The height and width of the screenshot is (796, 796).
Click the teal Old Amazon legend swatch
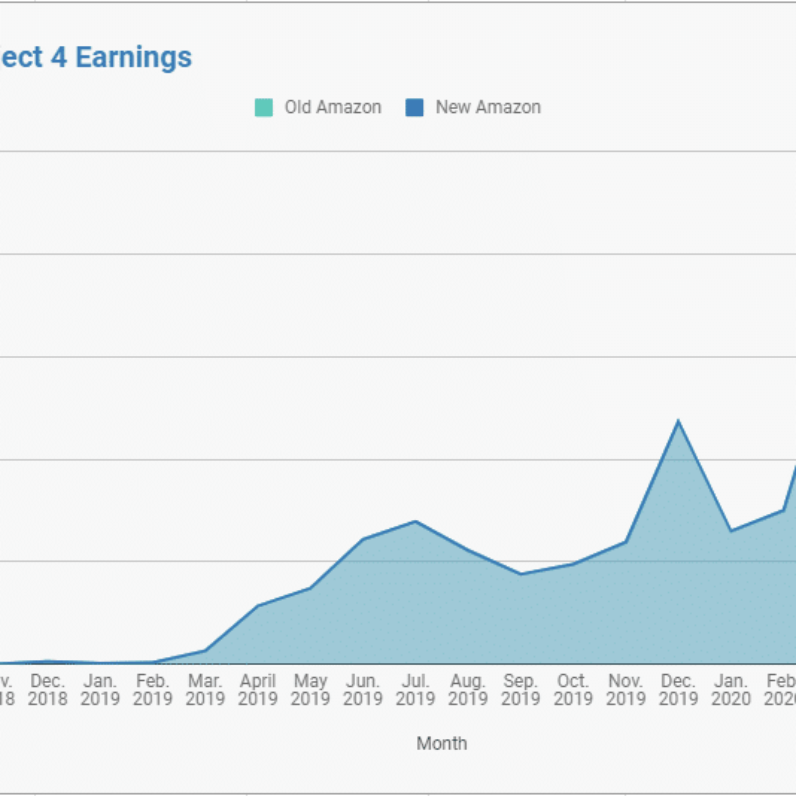263,108
